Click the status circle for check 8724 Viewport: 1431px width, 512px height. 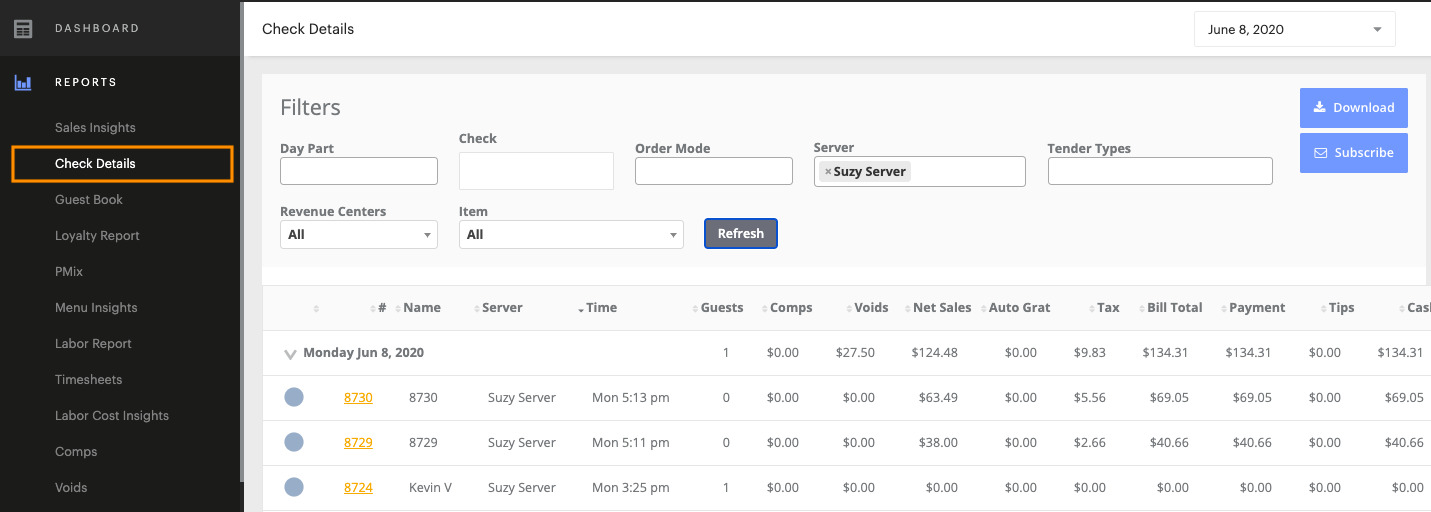pos(294,487)
